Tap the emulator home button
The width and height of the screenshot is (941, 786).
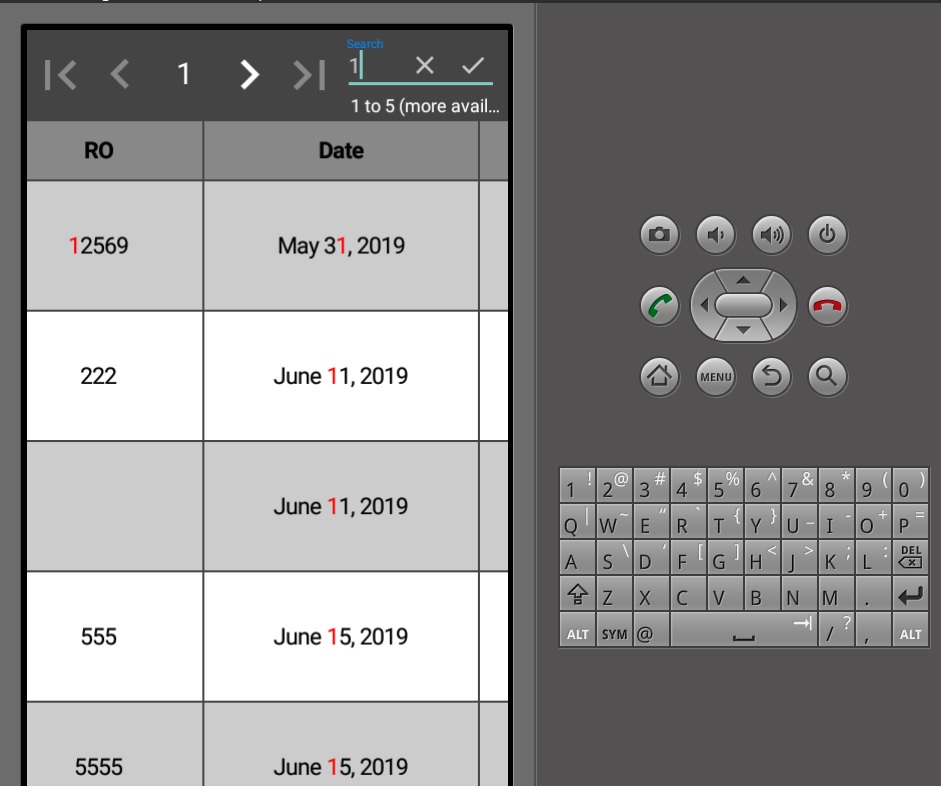660,377
